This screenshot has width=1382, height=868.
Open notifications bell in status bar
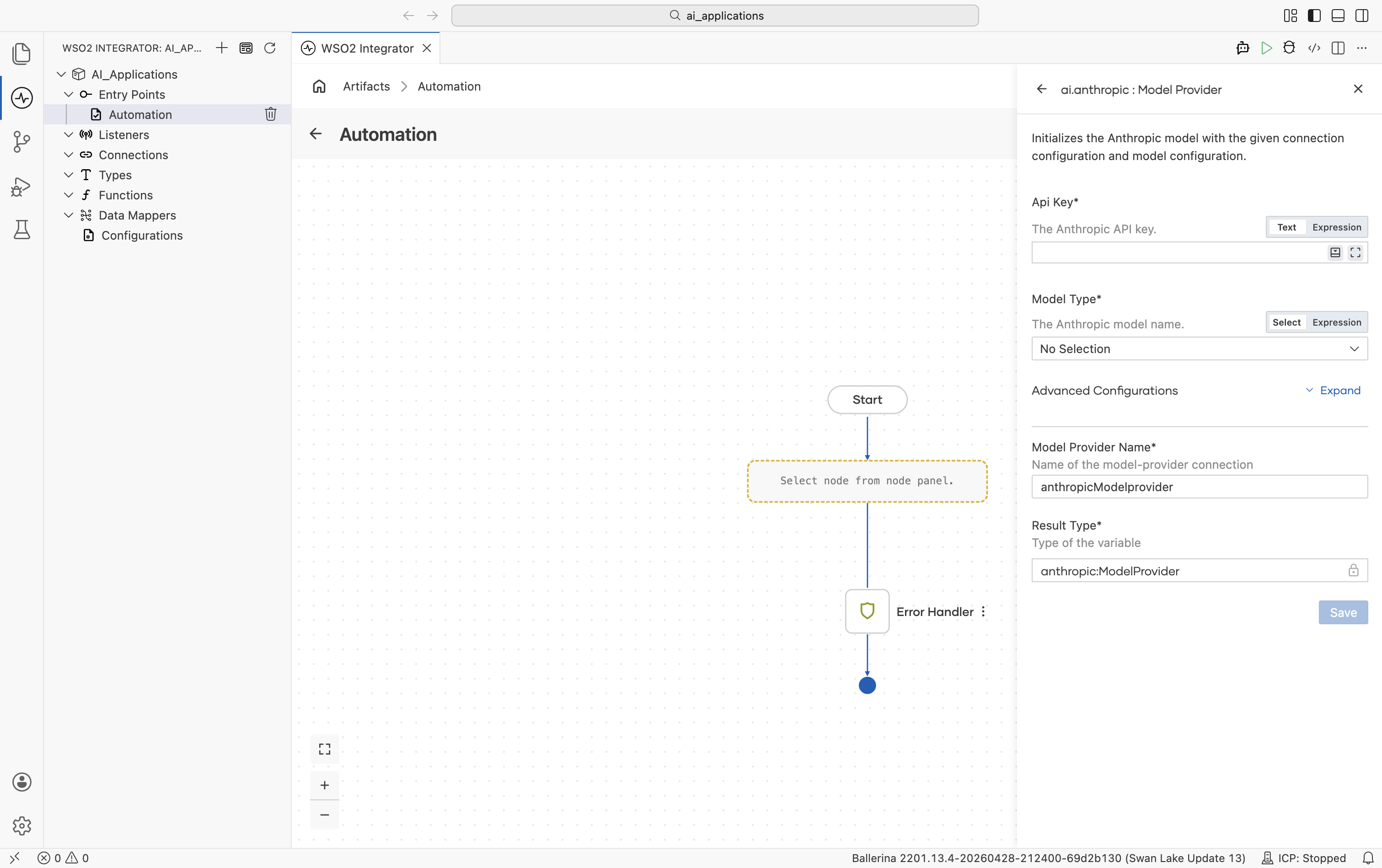click(x=1368, y=857)
